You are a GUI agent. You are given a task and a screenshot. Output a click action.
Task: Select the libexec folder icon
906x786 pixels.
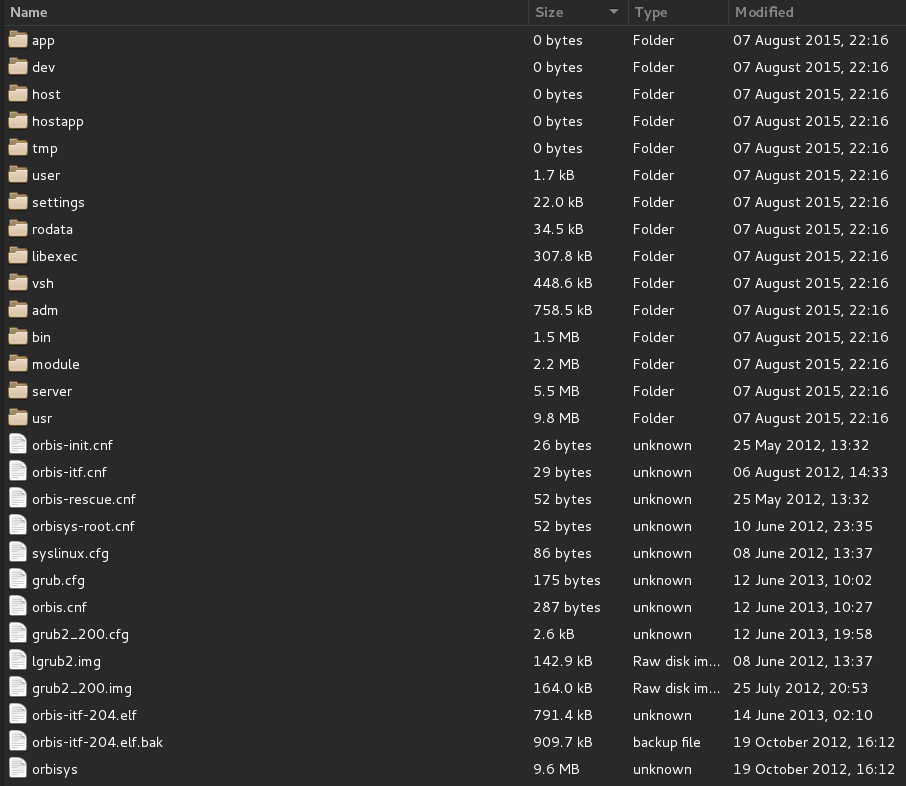[18, 256]
